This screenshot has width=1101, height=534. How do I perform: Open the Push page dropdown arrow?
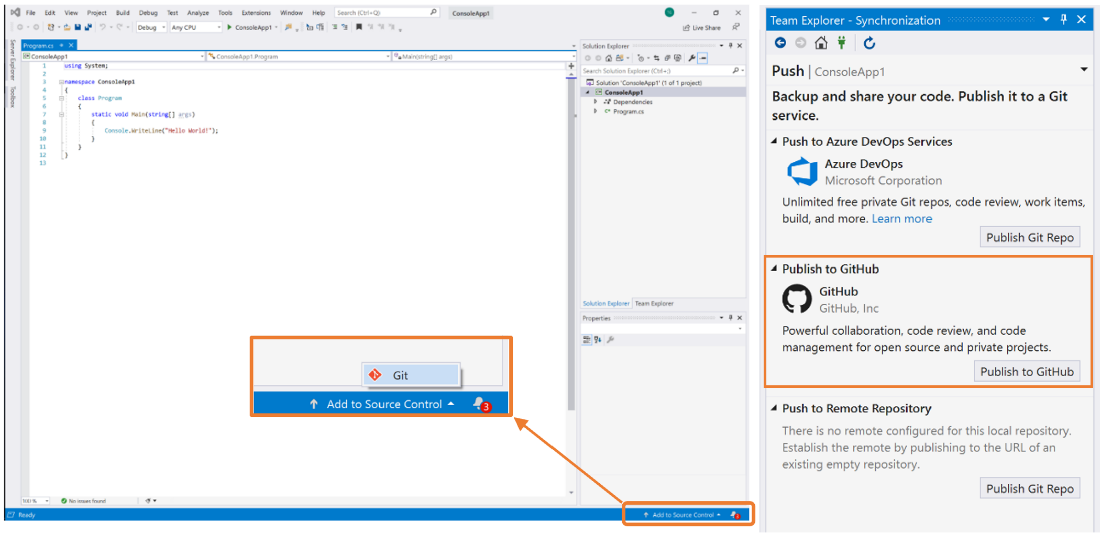1086,69
